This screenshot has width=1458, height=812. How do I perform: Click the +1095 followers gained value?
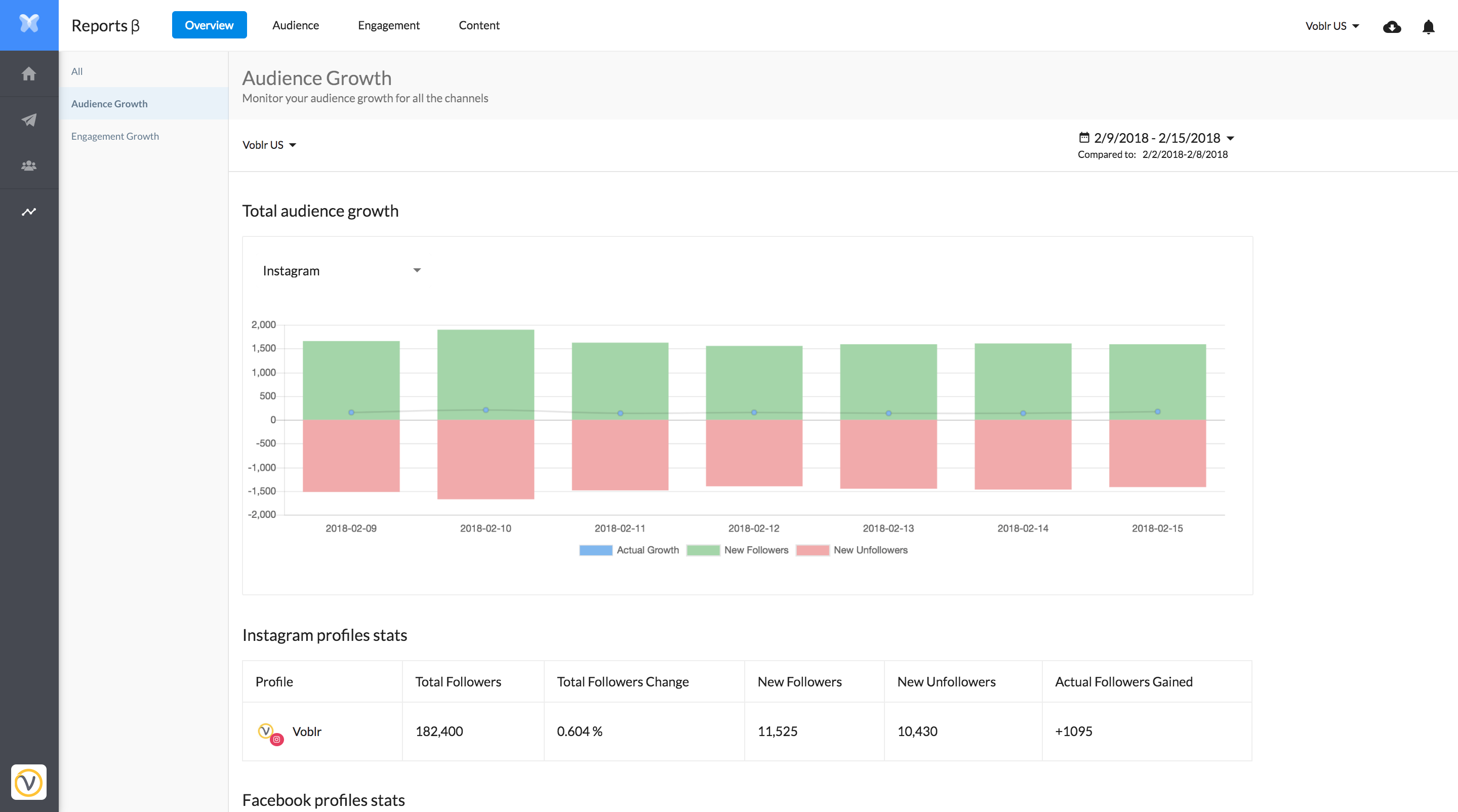(x=1074, y=731)
